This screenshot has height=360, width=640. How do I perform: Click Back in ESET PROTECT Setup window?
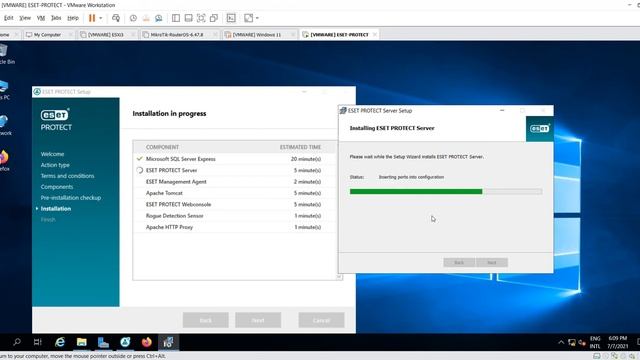(x=206, y=320)
